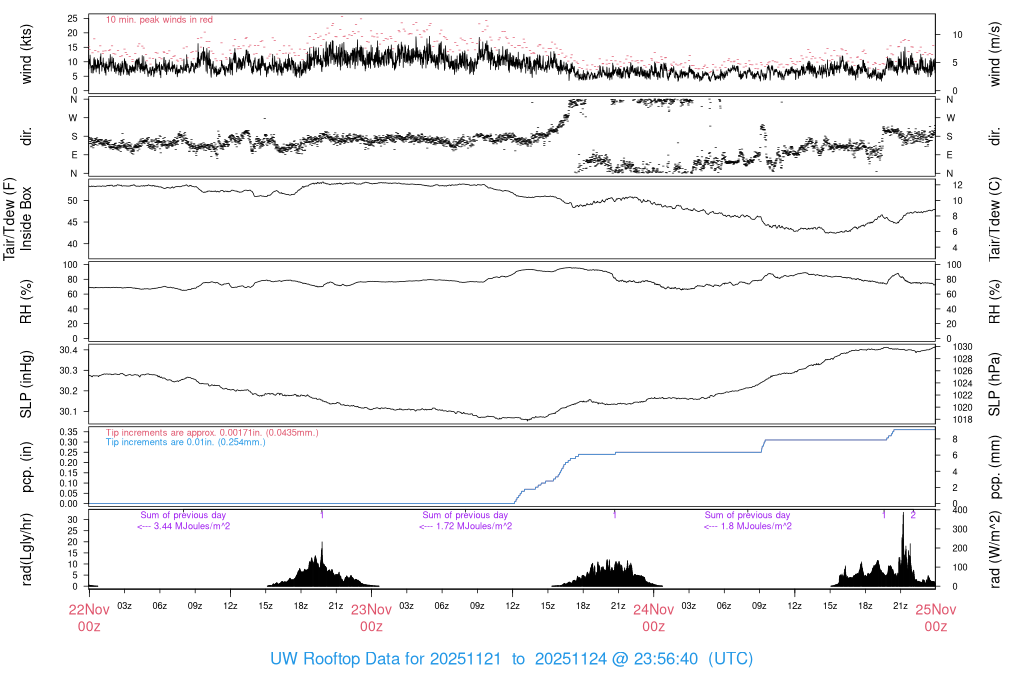The height and width of the screenshot is (700, 1024).
Task: Click the left 'dir.' axis label
Action: [x=26, y=136]
